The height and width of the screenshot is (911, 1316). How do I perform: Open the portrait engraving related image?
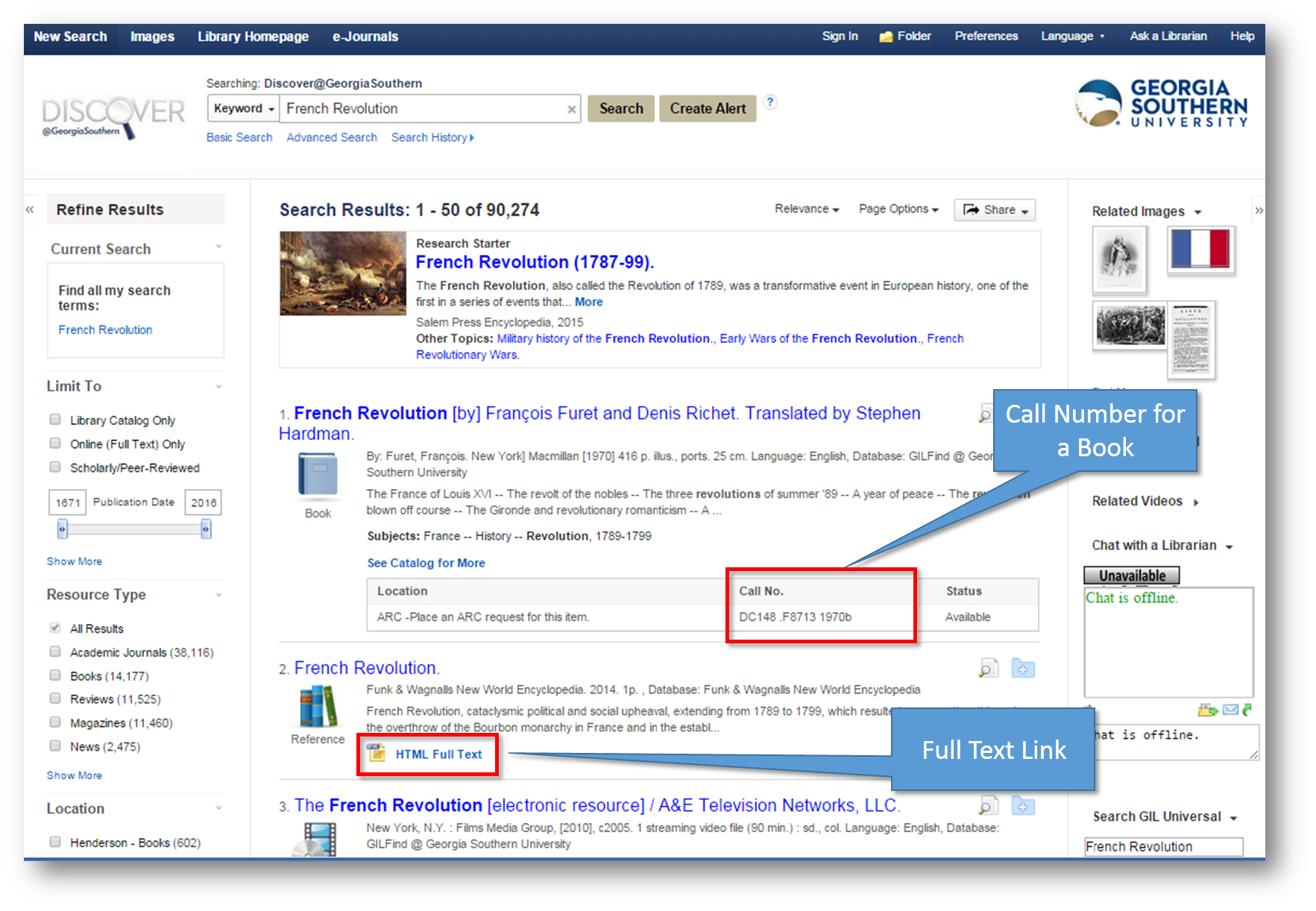pyautogui.click(x=1119, y=259)
